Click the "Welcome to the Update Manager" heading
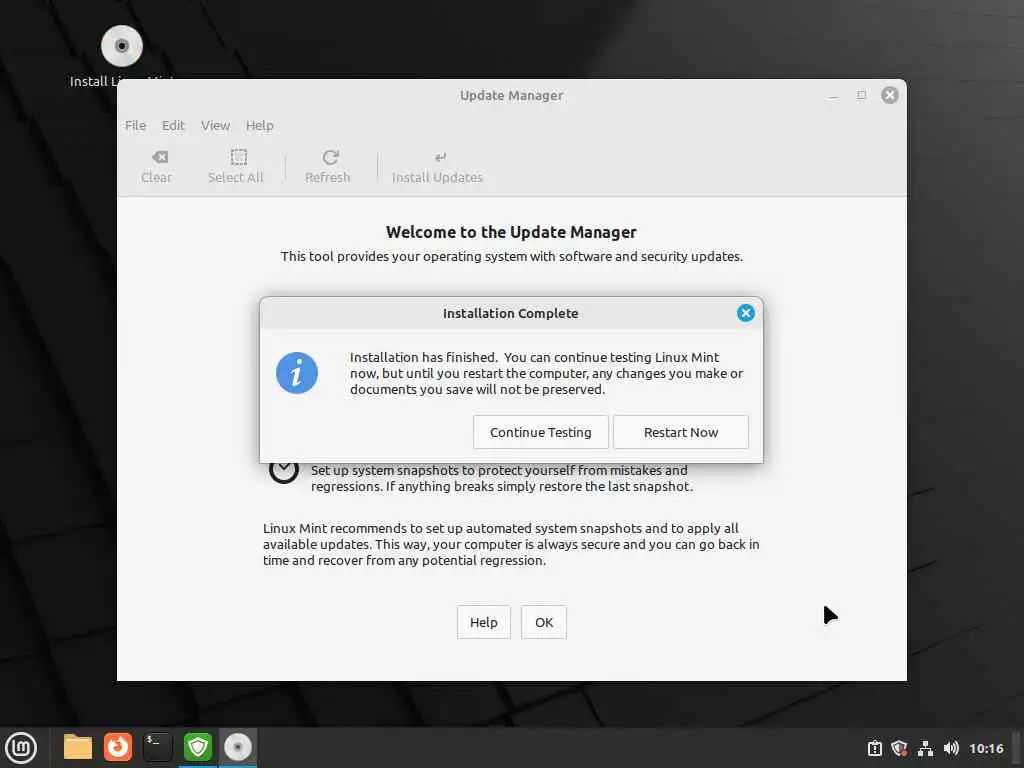Image resolution: width=1024 pixels, height=768 pixels. 511,232
